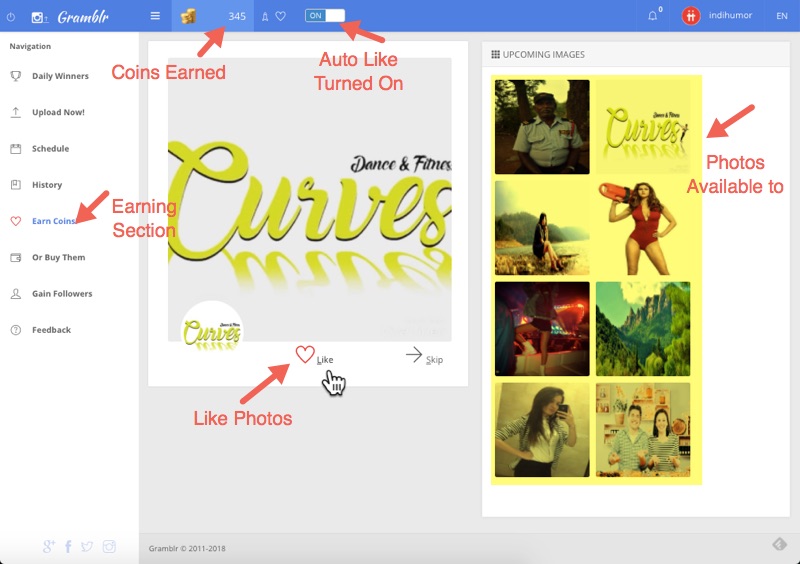Click the trophy icon beside Daily Winners
This screenshot has height=564, width=800.
pyautogui.click(x=16, y=76)
